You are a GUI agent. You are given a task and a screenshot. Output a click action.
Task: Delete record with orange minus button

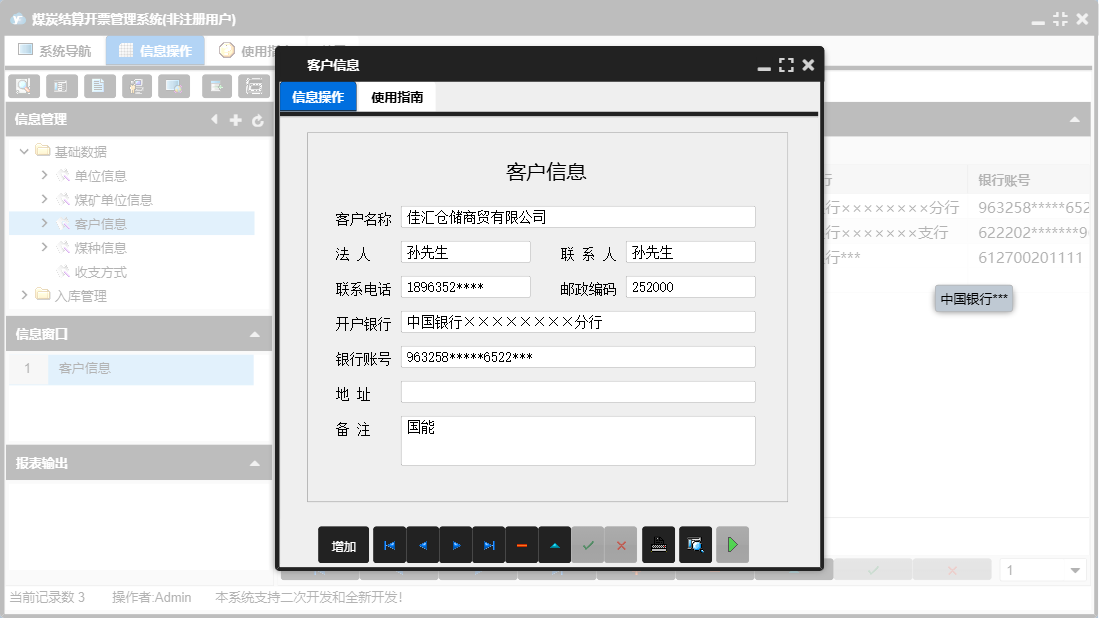pyautogui.click(x=522, y=545)
